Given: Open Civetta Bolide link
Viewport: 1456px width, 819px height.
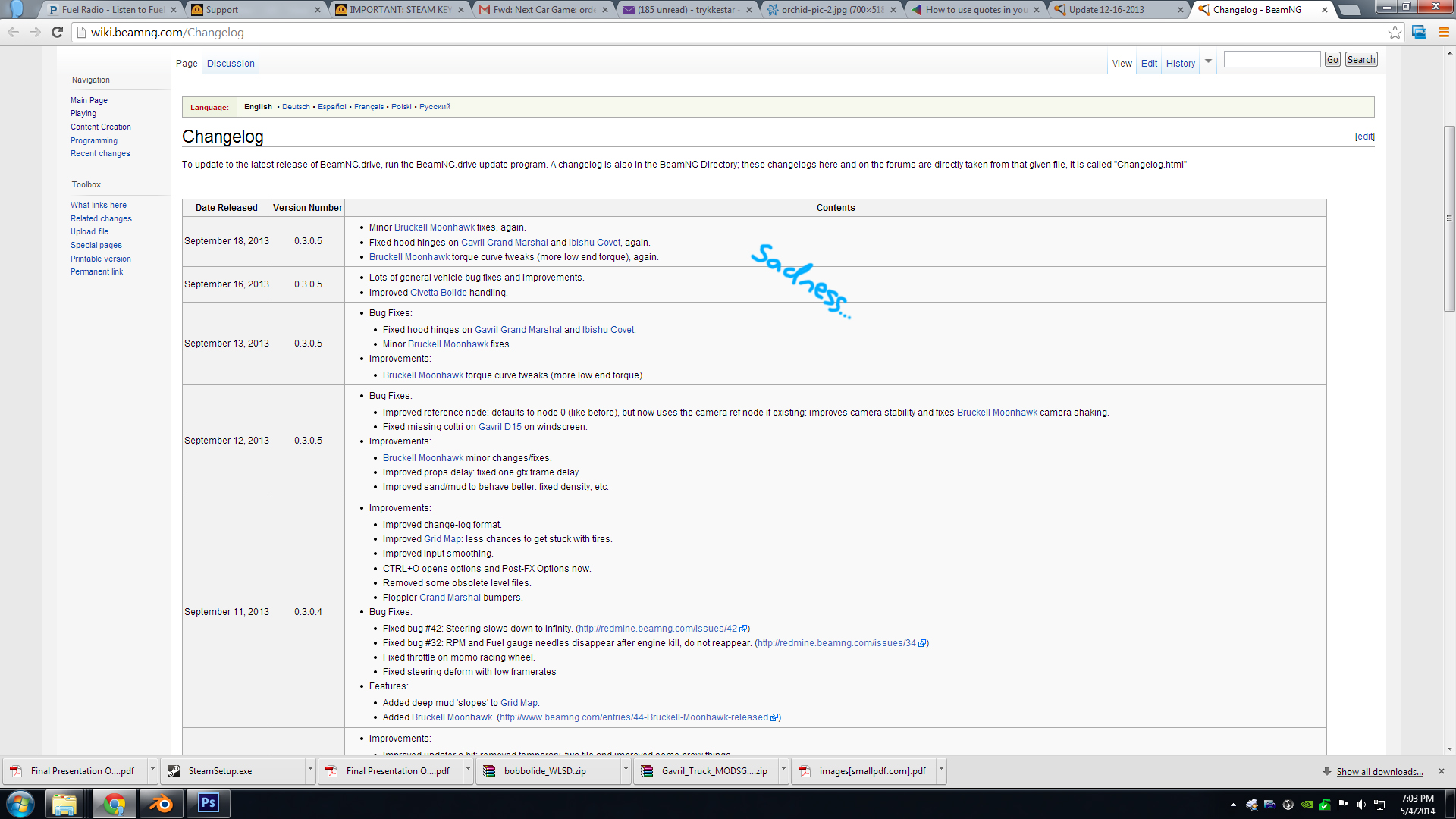Looking at the screenshot, I should tap(438, 293).
